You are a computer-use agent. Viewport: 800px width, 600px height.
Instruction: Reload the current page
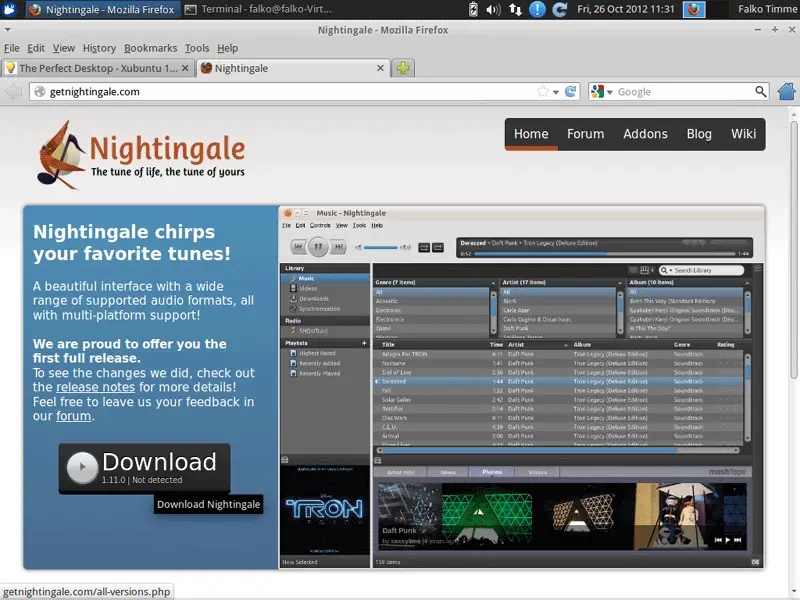click(x=570, y=92)
